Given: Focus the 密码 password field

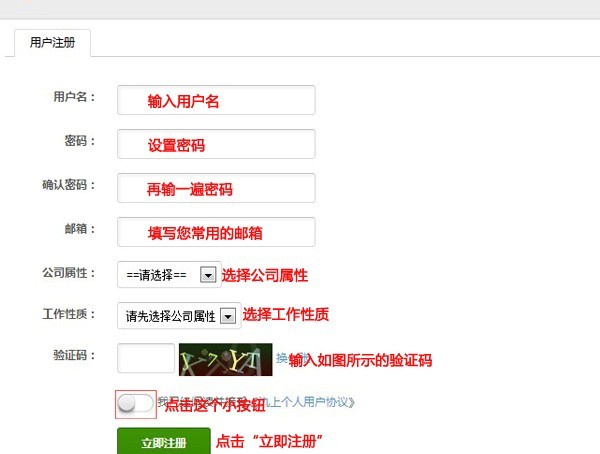Looking at the screenshot, I should click(216, 145).
